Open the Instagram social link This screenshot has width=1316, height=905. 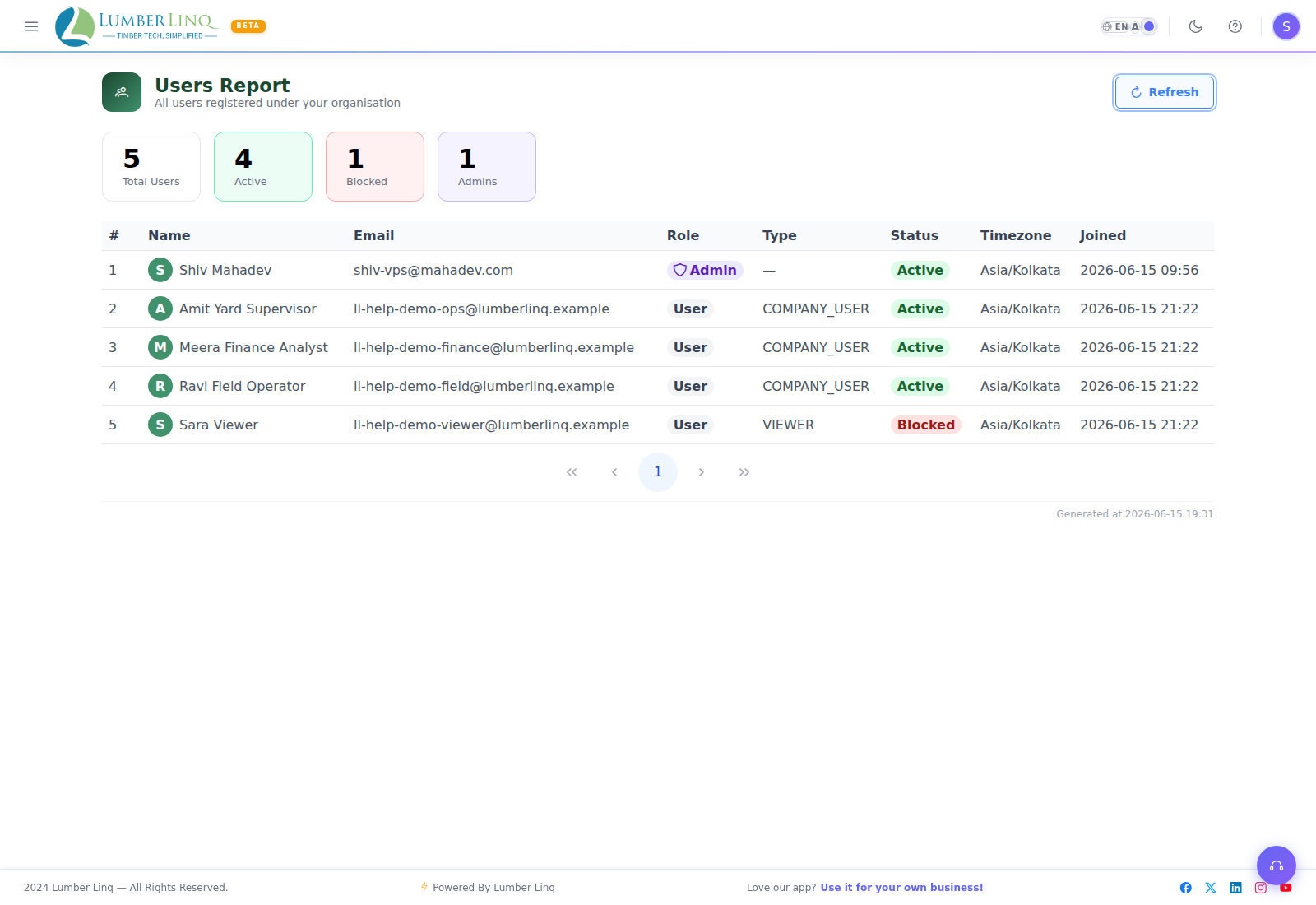(1261, 888)
